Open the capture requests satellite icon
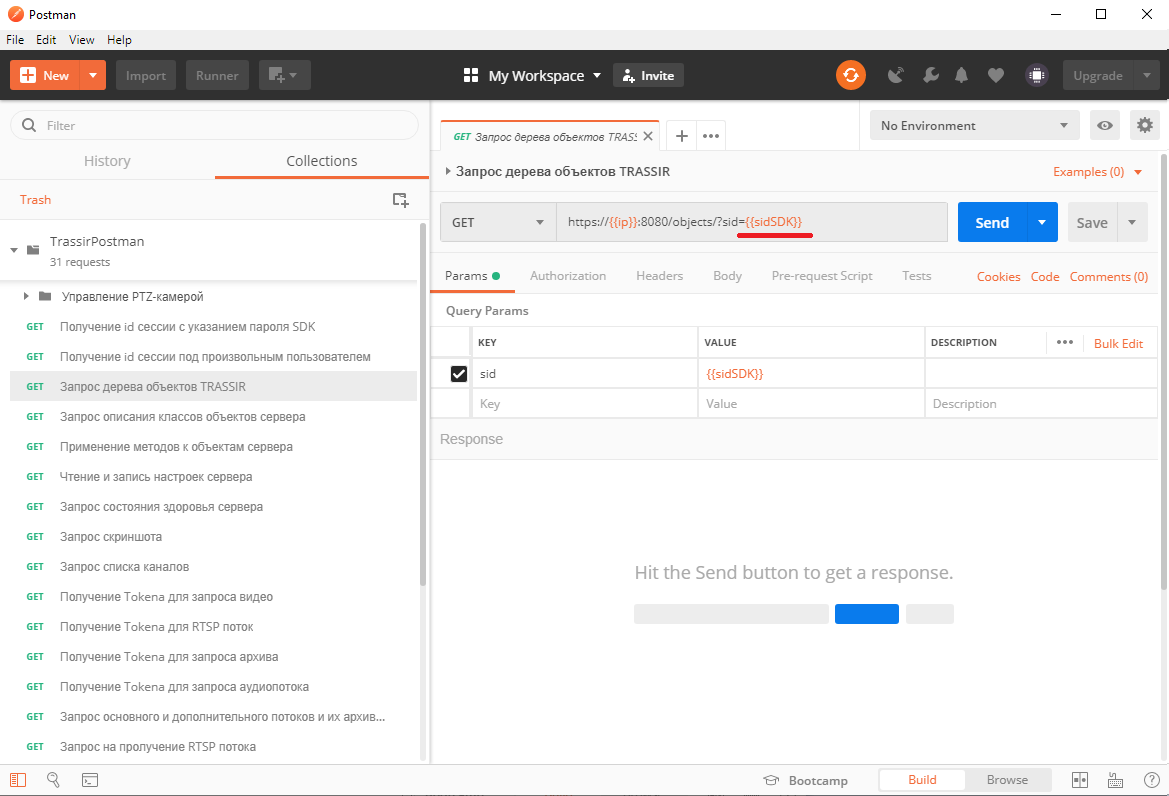 click(895, 75)
